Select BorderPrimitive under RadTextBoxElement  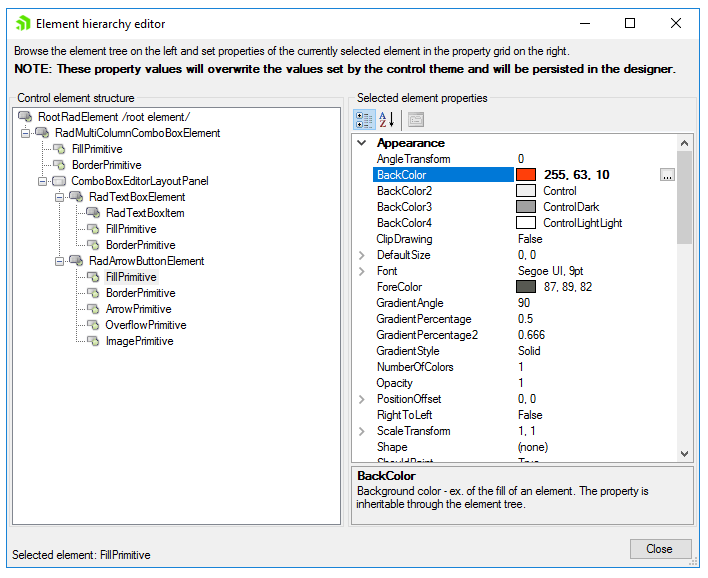(140, 245)
